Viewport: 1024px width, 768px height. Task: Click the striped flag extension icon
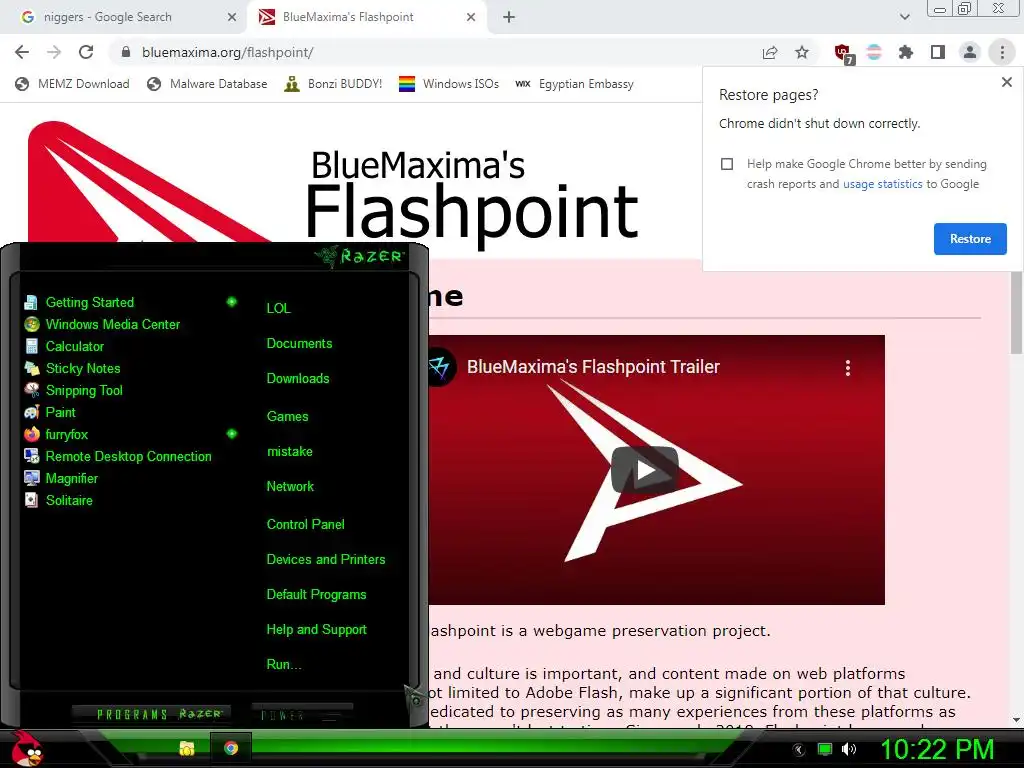pos(874,52)
